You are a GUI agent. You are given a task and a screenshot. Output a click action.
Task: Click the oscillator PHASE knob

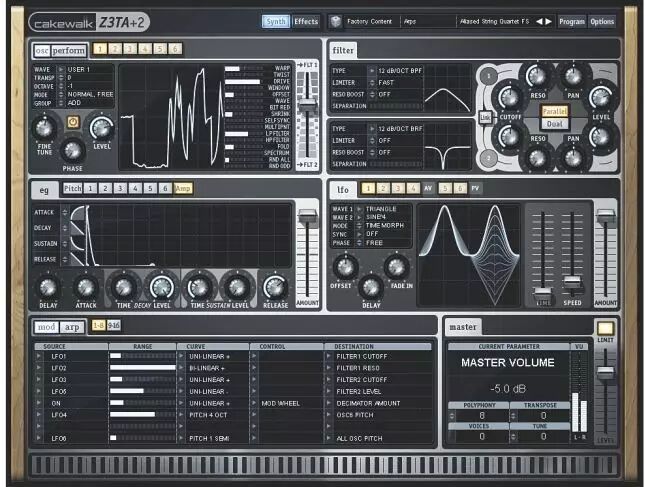(x=73, y=151)
